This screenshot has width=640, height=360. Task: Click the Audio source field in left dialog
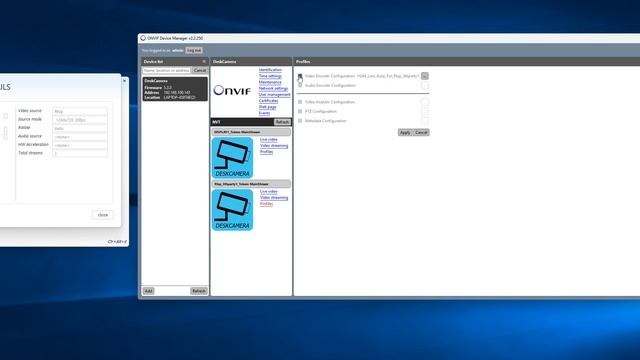80,137
